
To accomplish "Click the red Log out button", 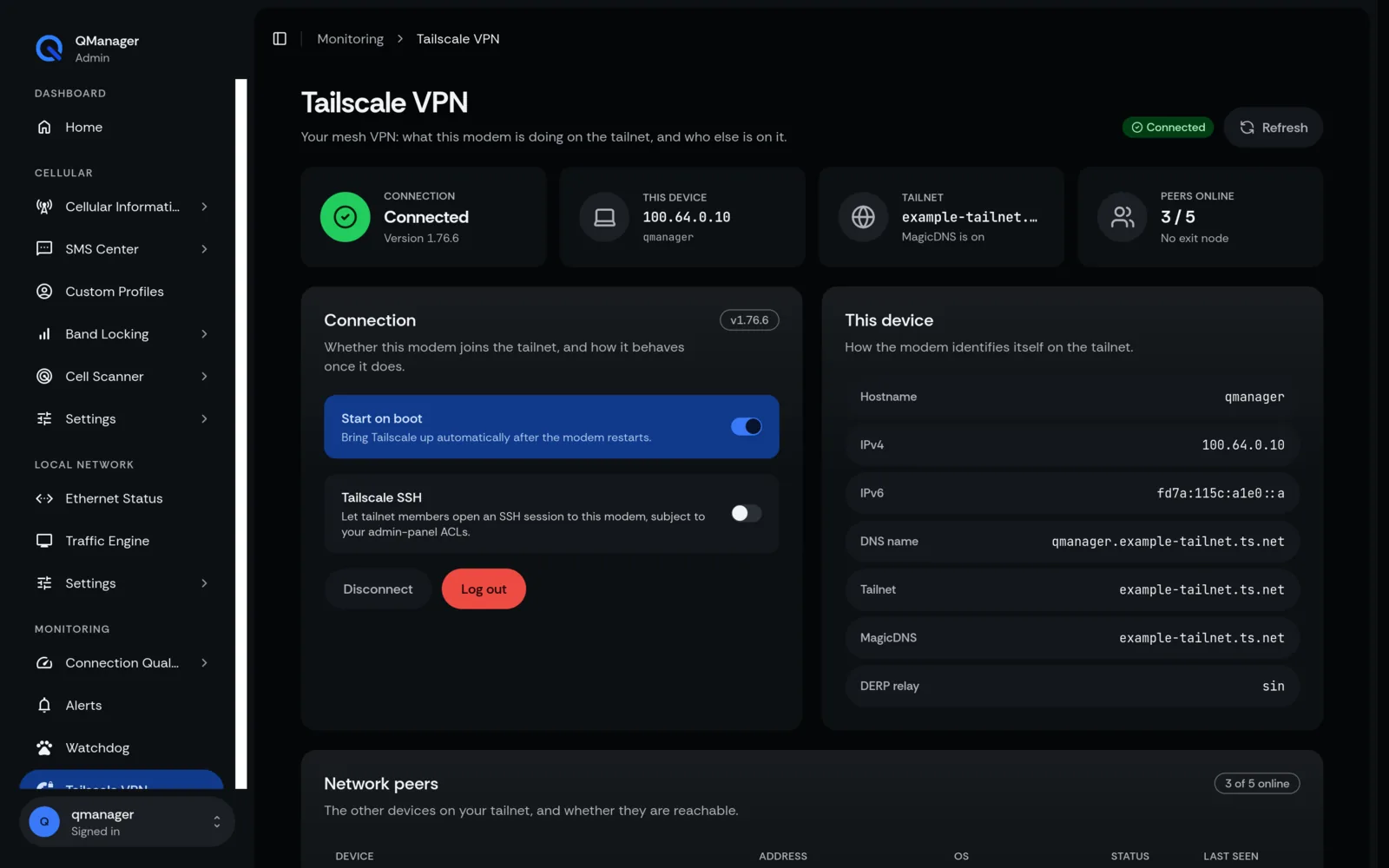I will (484, 589).
